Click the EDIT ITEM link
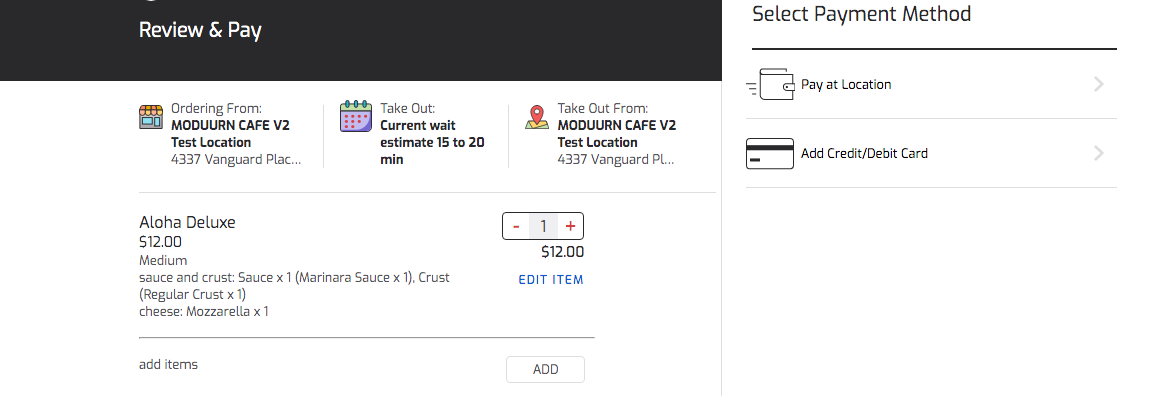 click(x=551, y=280)
